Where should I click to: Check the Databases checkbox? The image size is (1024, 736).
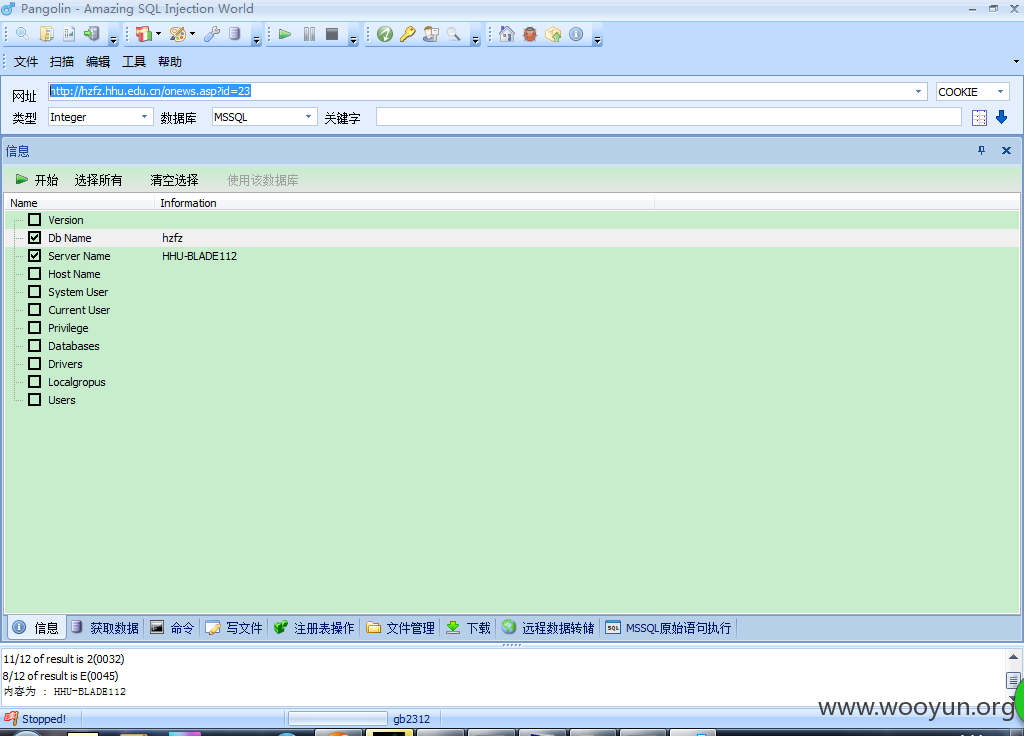tap(35, 345)
